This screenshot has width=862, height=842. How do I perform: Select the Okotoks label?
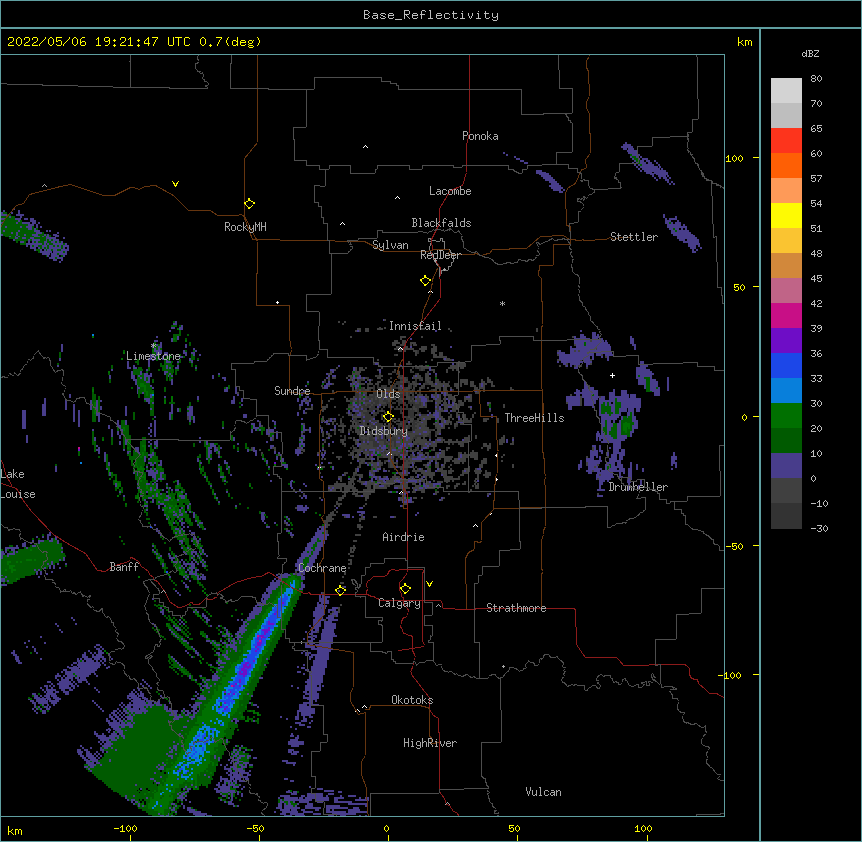[412, 700]
